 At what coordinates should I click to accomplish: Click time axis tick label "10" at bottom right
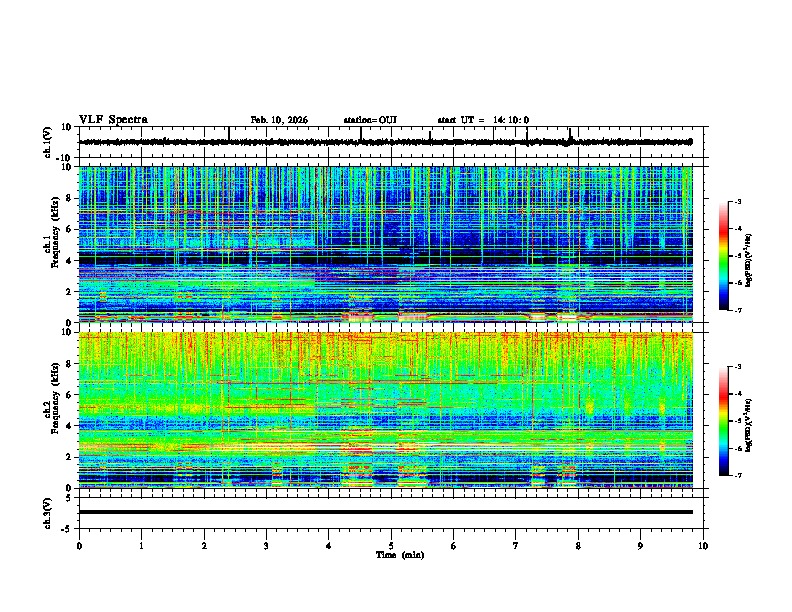[703, 546]
